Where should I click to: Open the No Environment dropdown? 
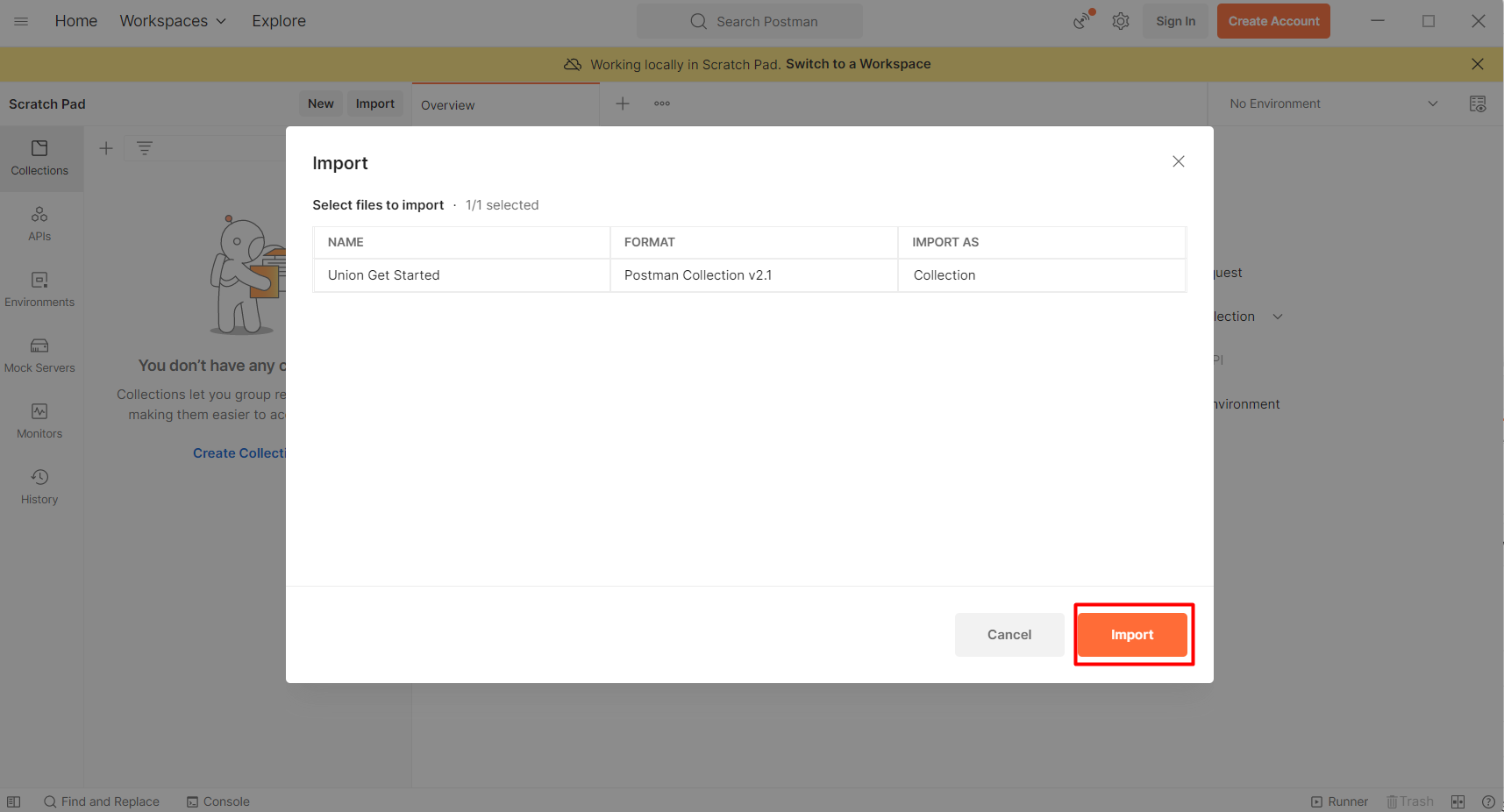click(x=1334, y=103)
